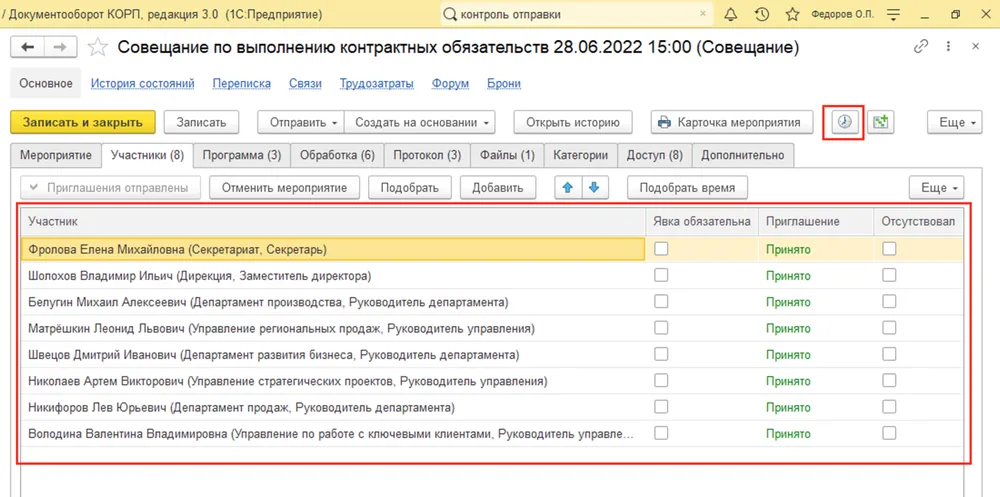
Task: Select the "Участники (8)" tab
Action: (x=147, y=155)
